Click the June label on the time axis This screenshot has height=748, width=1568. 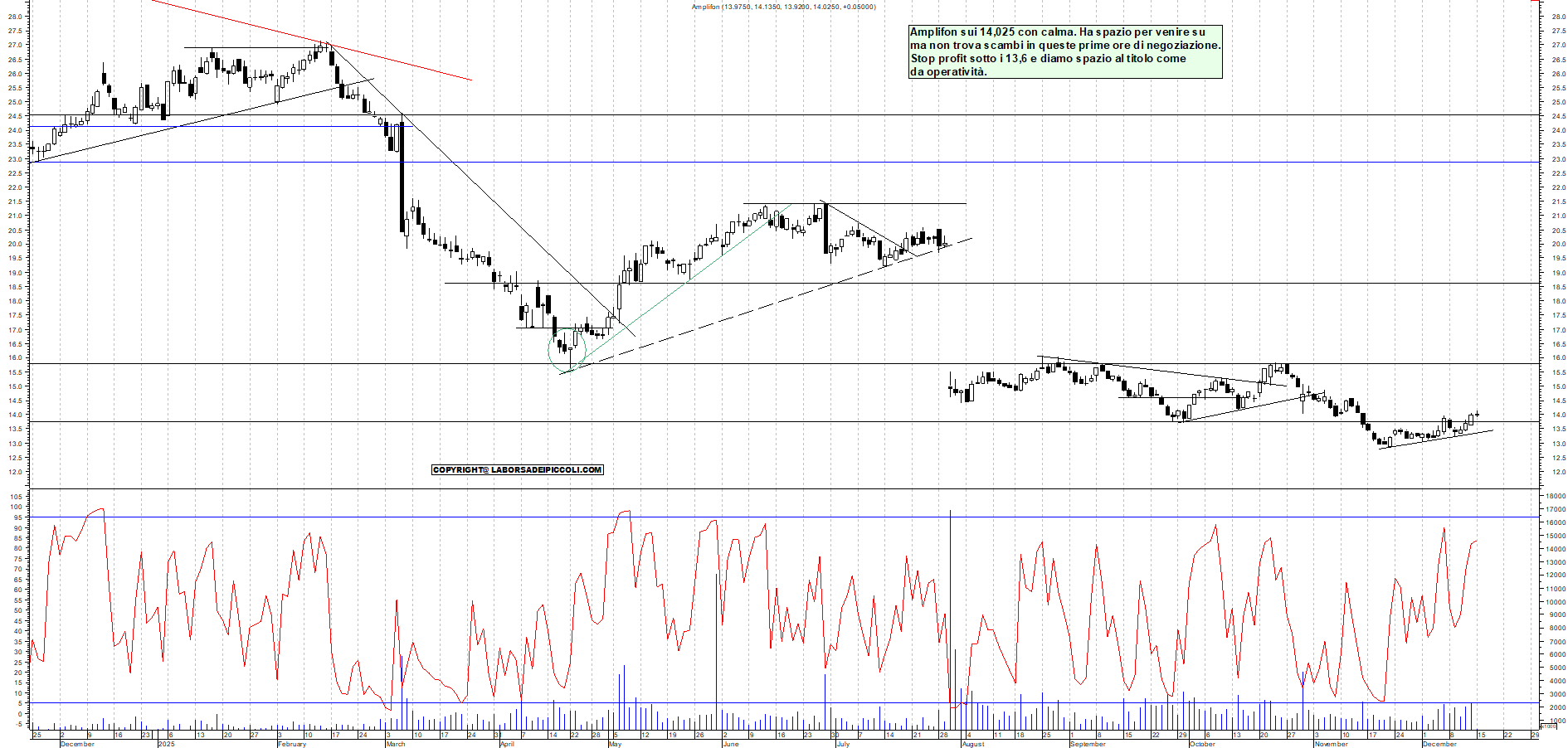coord(730,744)
